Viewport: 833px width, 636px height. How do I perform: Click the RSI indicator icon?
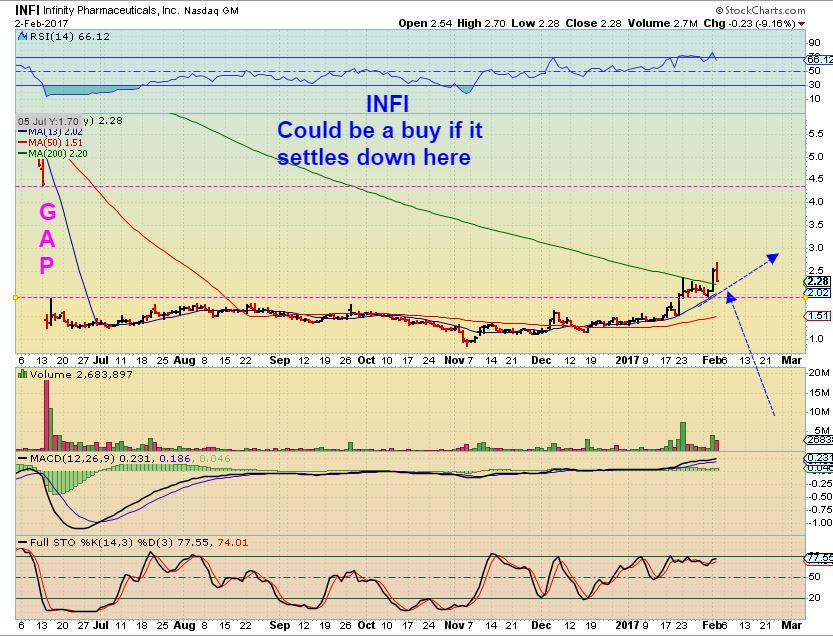[22, 37]
